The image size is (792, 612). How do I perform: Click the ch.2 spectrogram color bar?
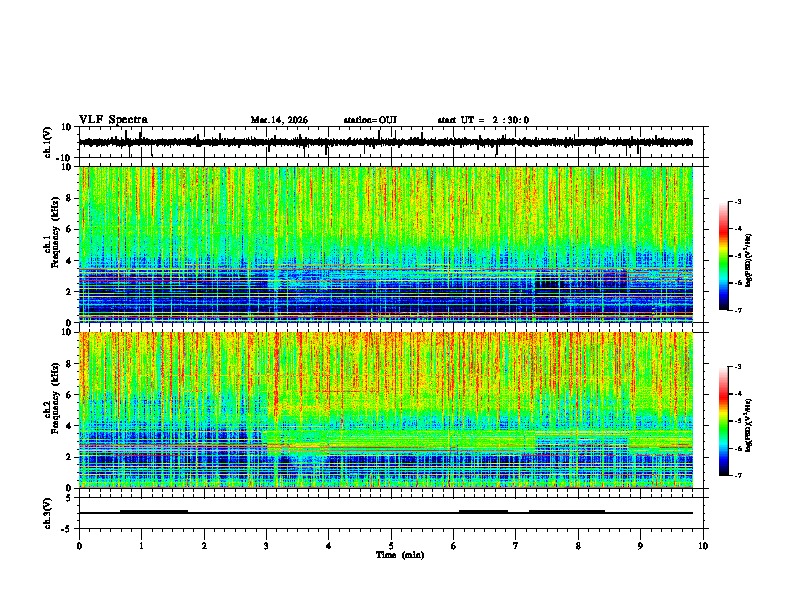723,421
